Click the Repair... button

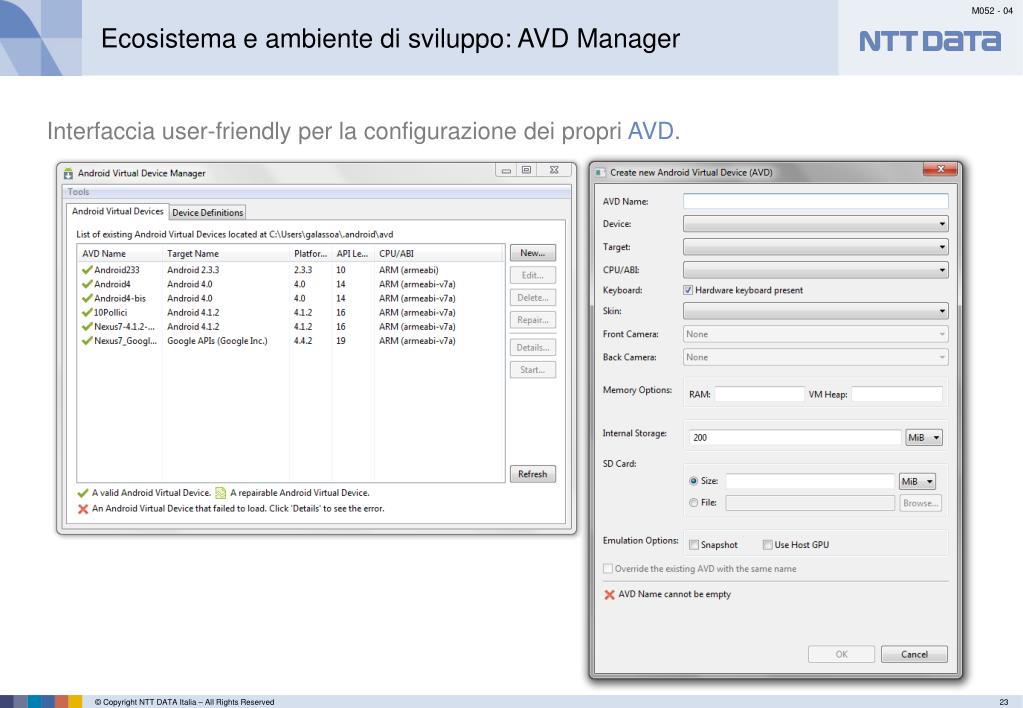pyautogui.click(x=532, y=320)
